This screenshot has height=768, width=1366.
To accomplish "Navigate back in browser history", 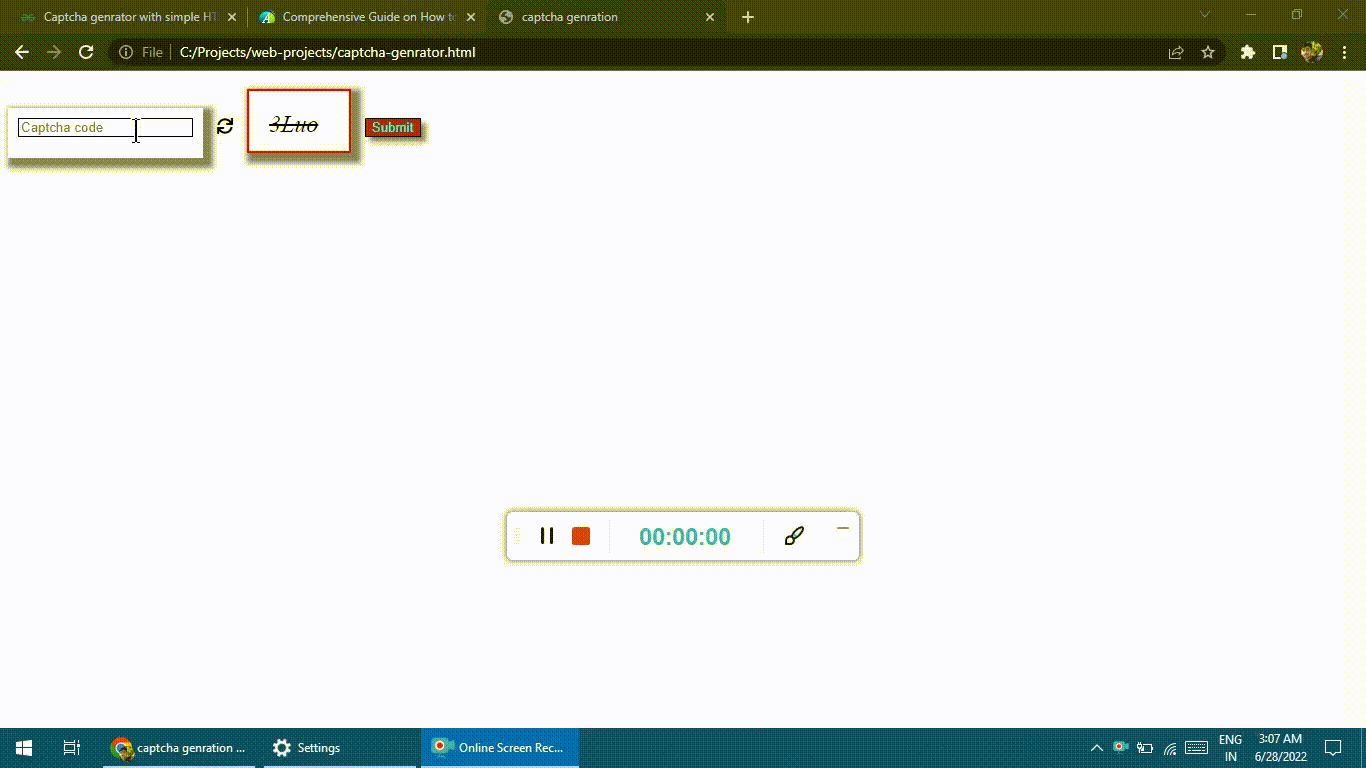I will pyautogui.click(x=21, y=52).
